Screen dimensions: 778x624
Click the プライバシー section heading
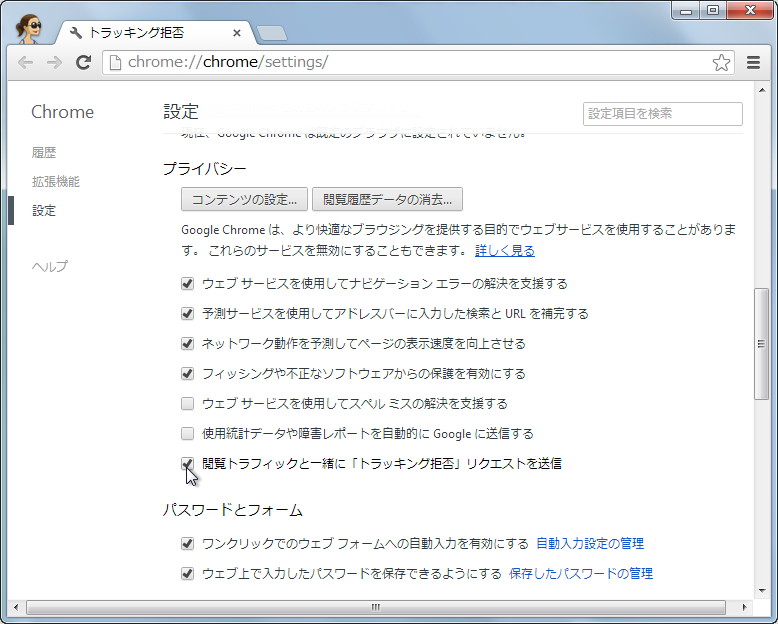click(204, 169)
